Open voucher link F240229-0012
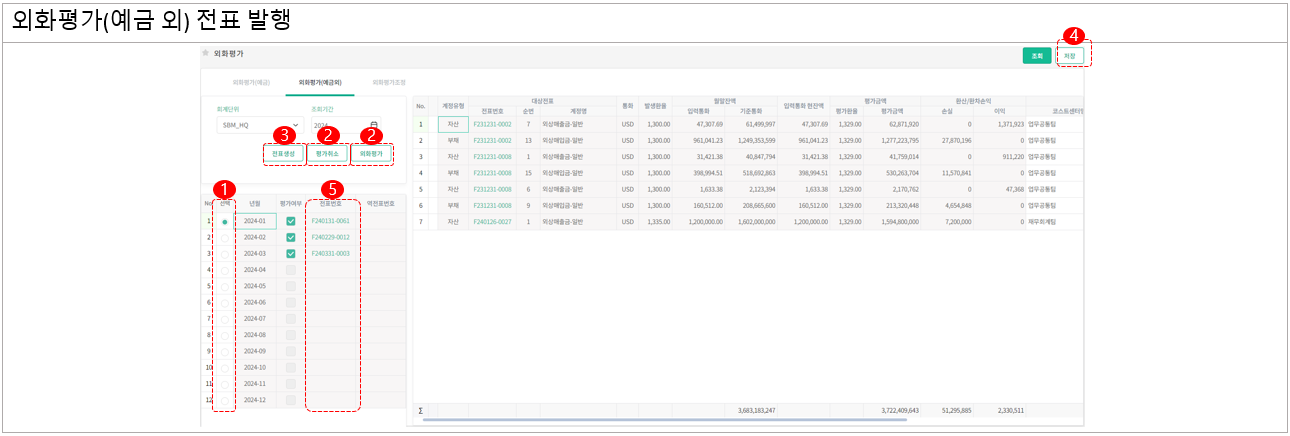Viewport: 1290px width, 436px height. coord(330,238)
